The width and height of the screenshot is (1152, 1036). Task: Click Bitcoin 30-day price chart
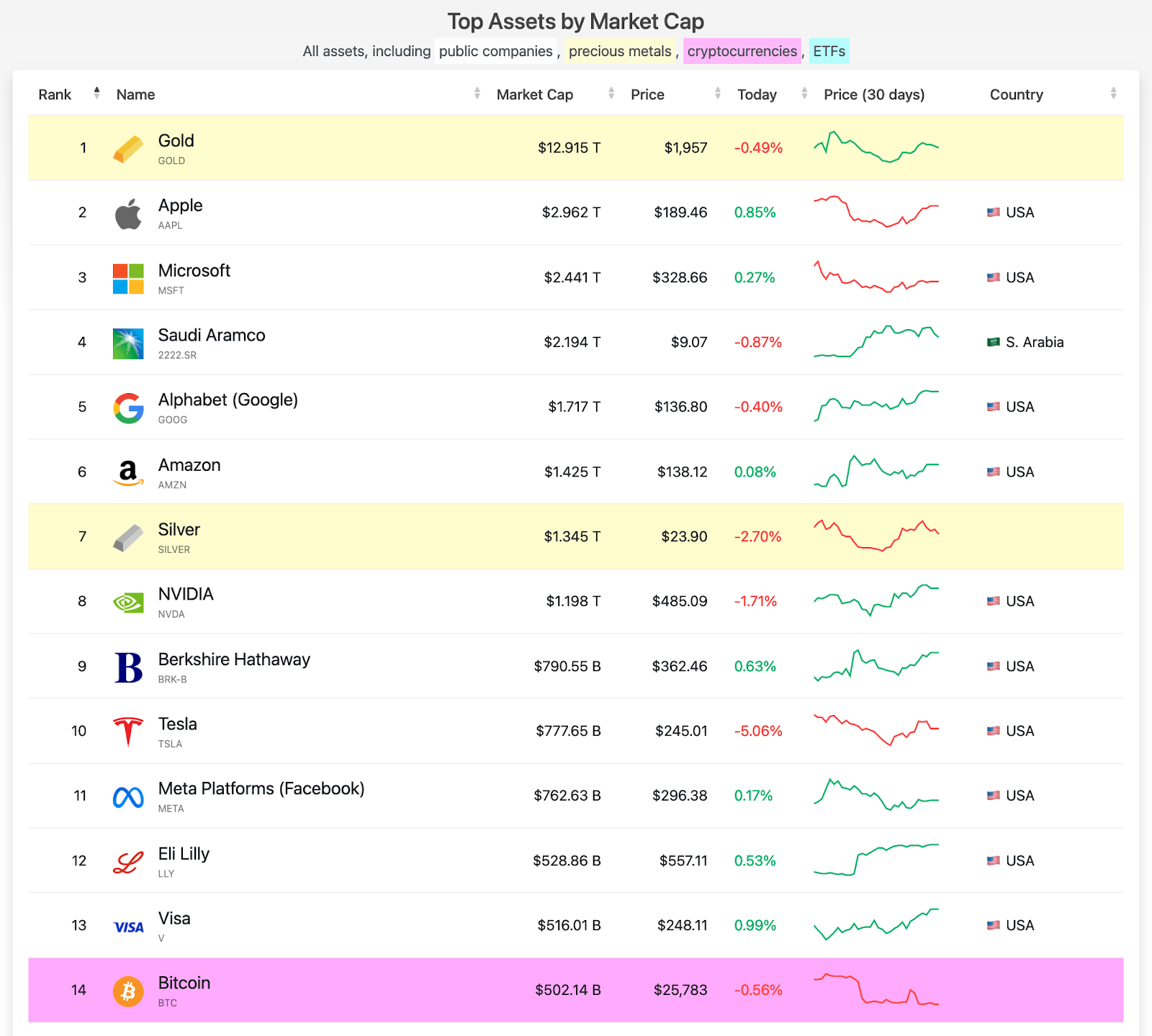[876, 989]
